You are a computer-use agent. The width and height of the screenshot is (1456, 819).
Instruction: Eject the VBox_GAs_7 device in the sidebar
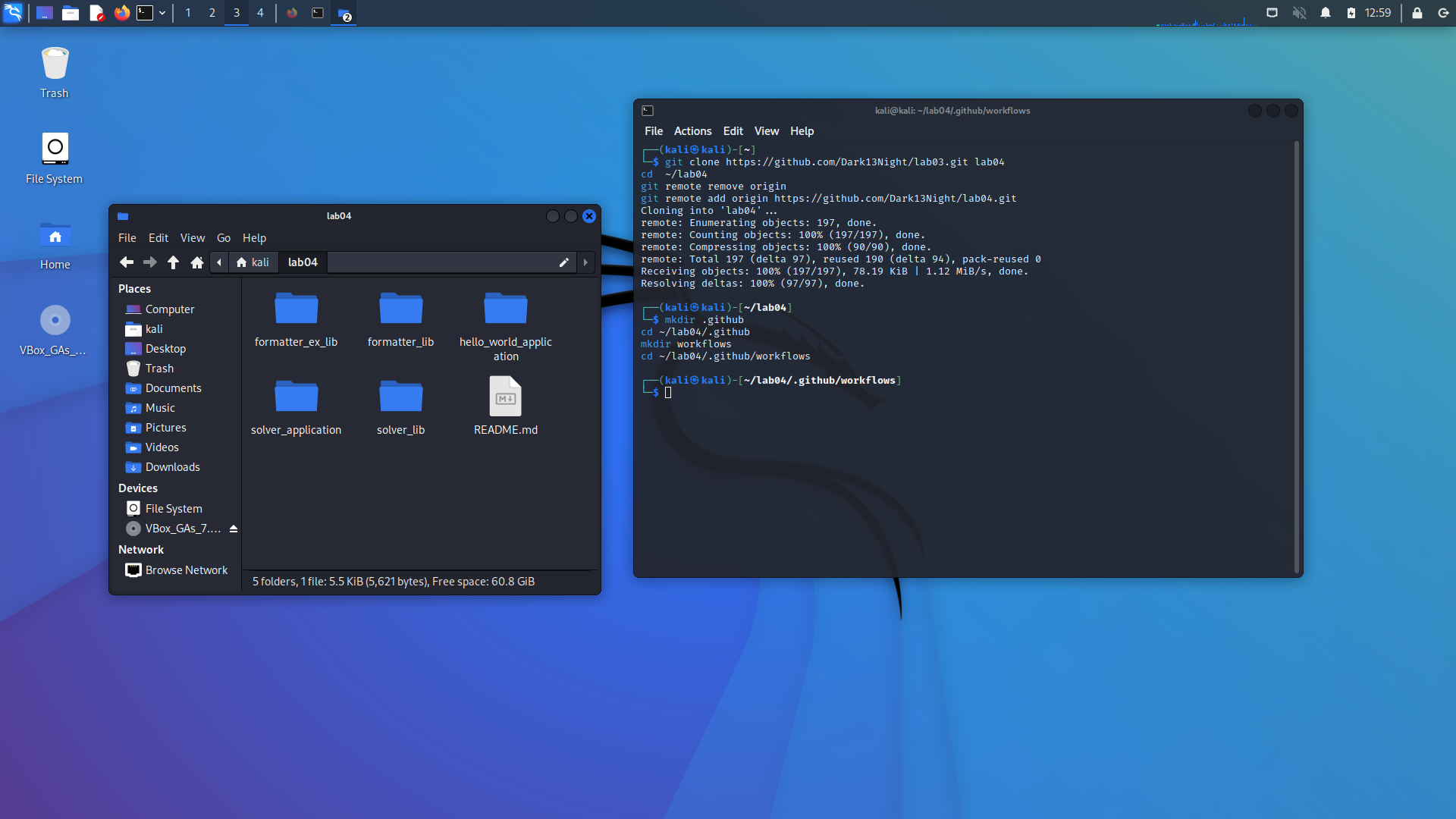click(x=233, y=529)
